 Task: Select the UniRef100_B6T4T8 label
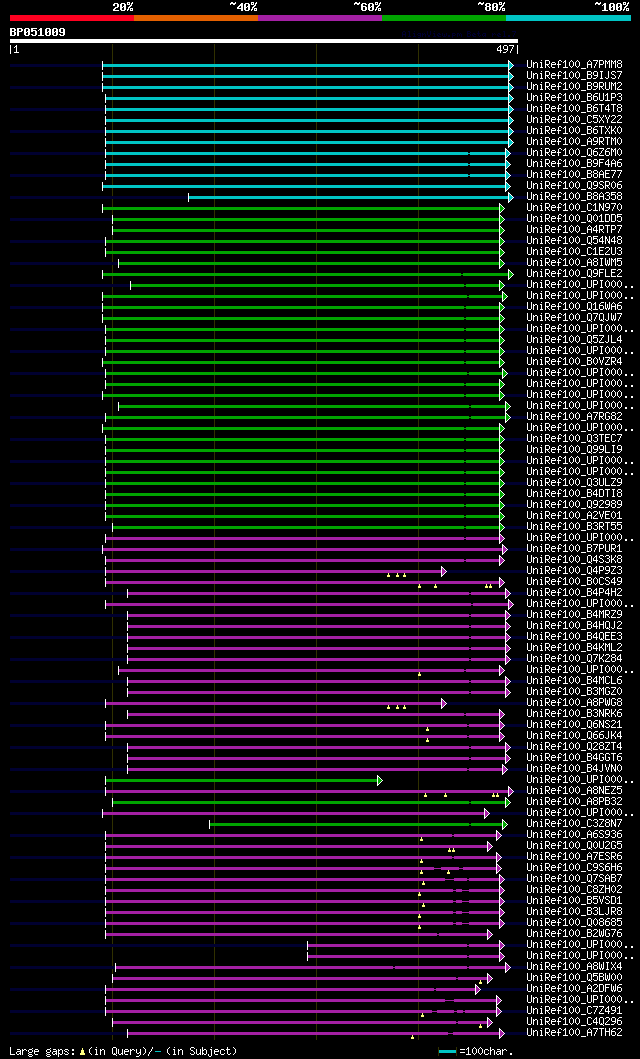point(575,109)
